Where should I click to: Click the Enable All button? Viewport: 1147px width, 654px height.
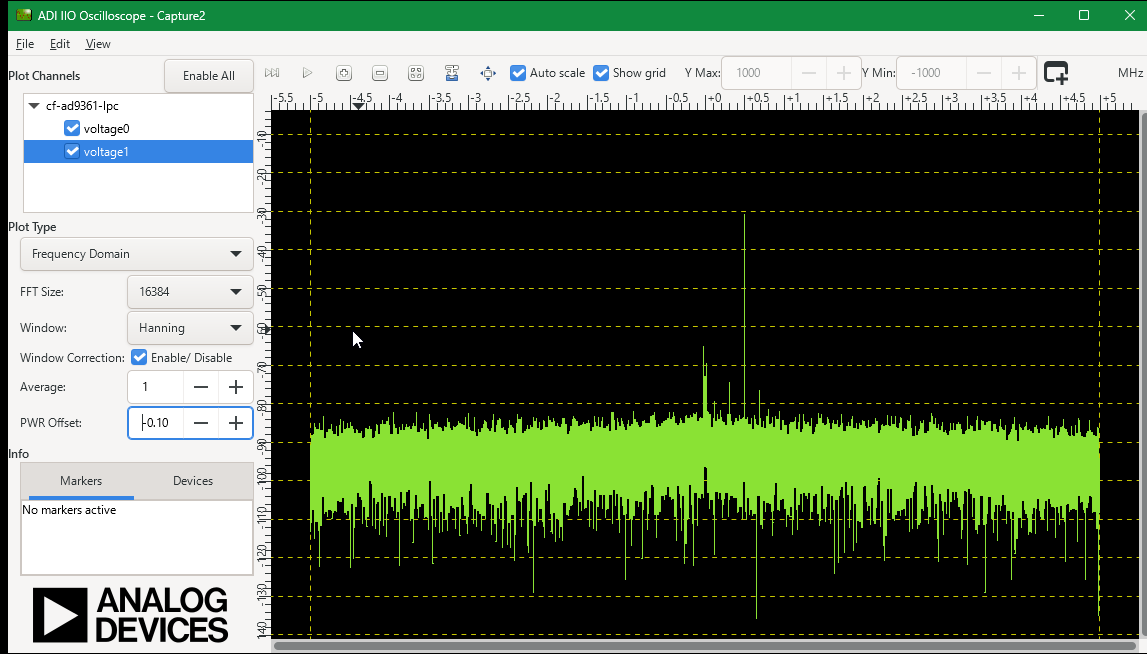coord(208,76)
